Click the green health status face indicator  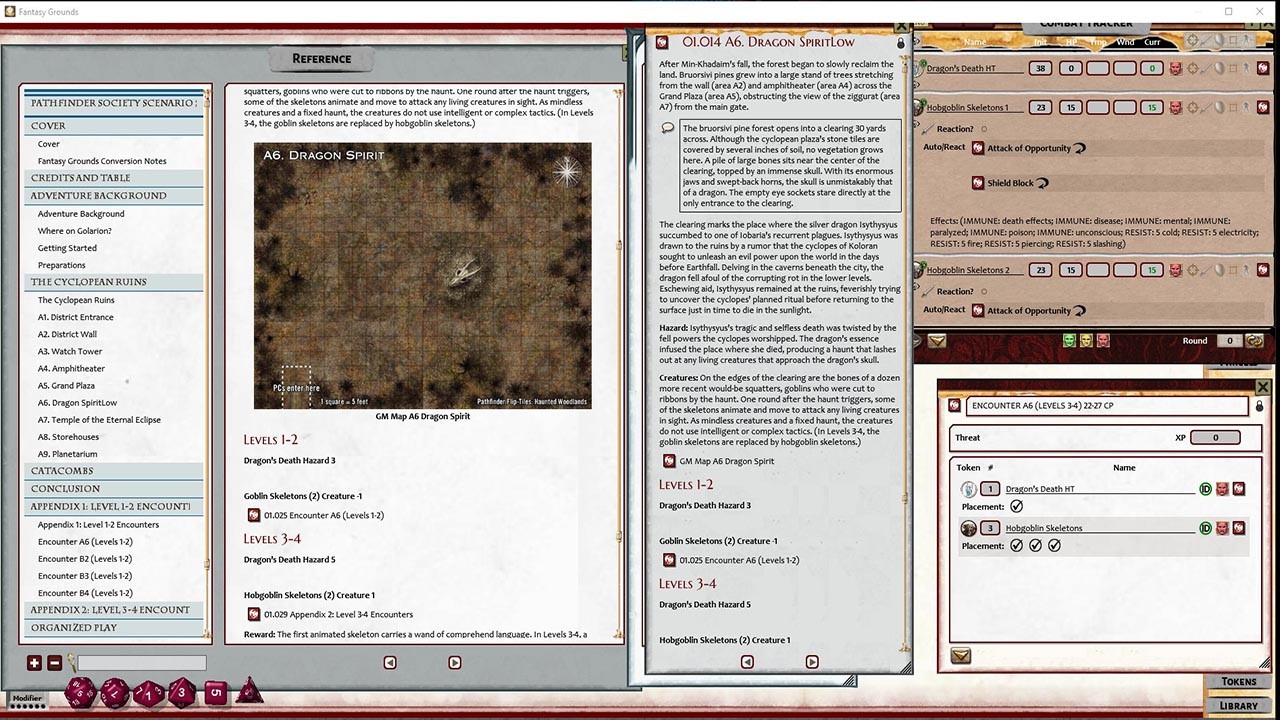pyautogui.click(x=1069, y=340)
